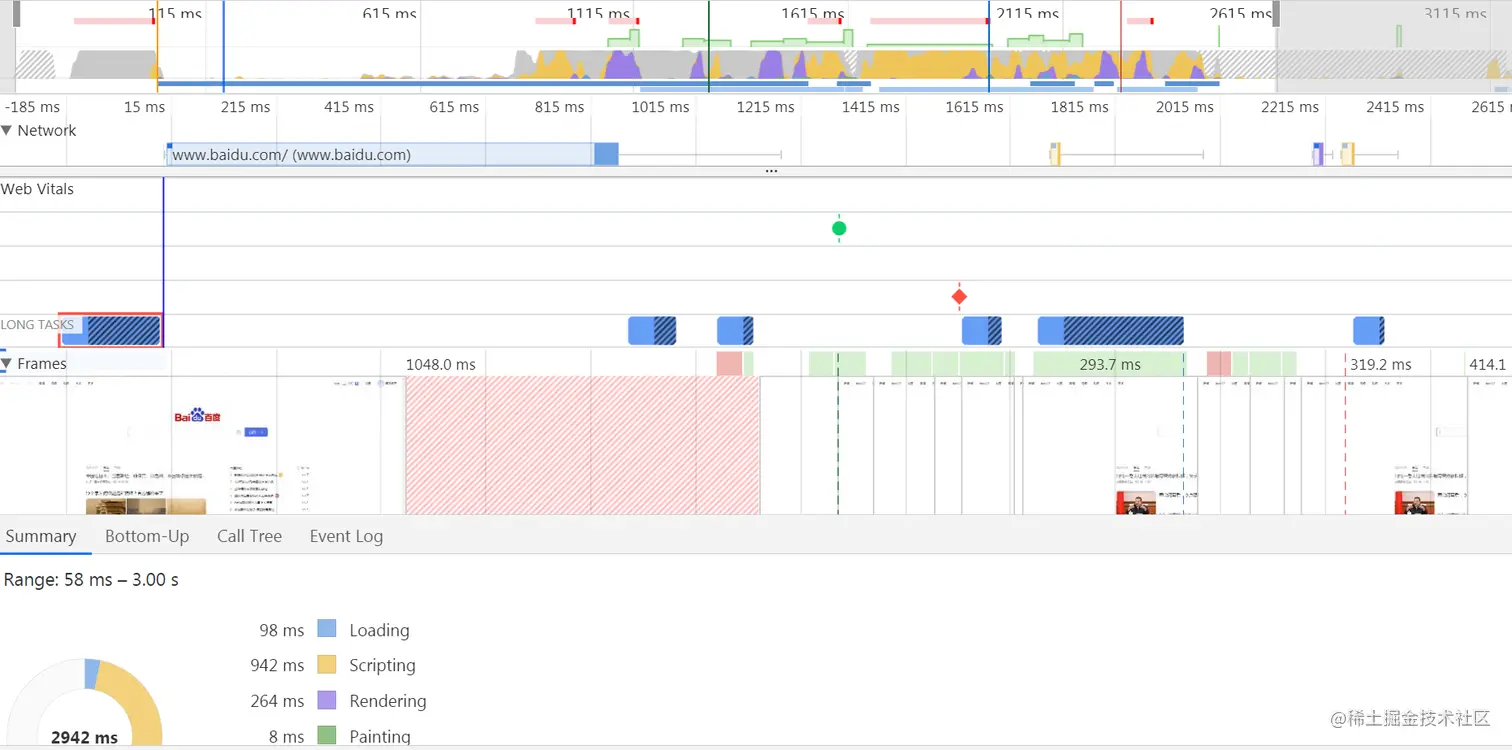Select the 319.2 ms frame
Screen dimensions: 1512x750
(x=1380, y=364)
